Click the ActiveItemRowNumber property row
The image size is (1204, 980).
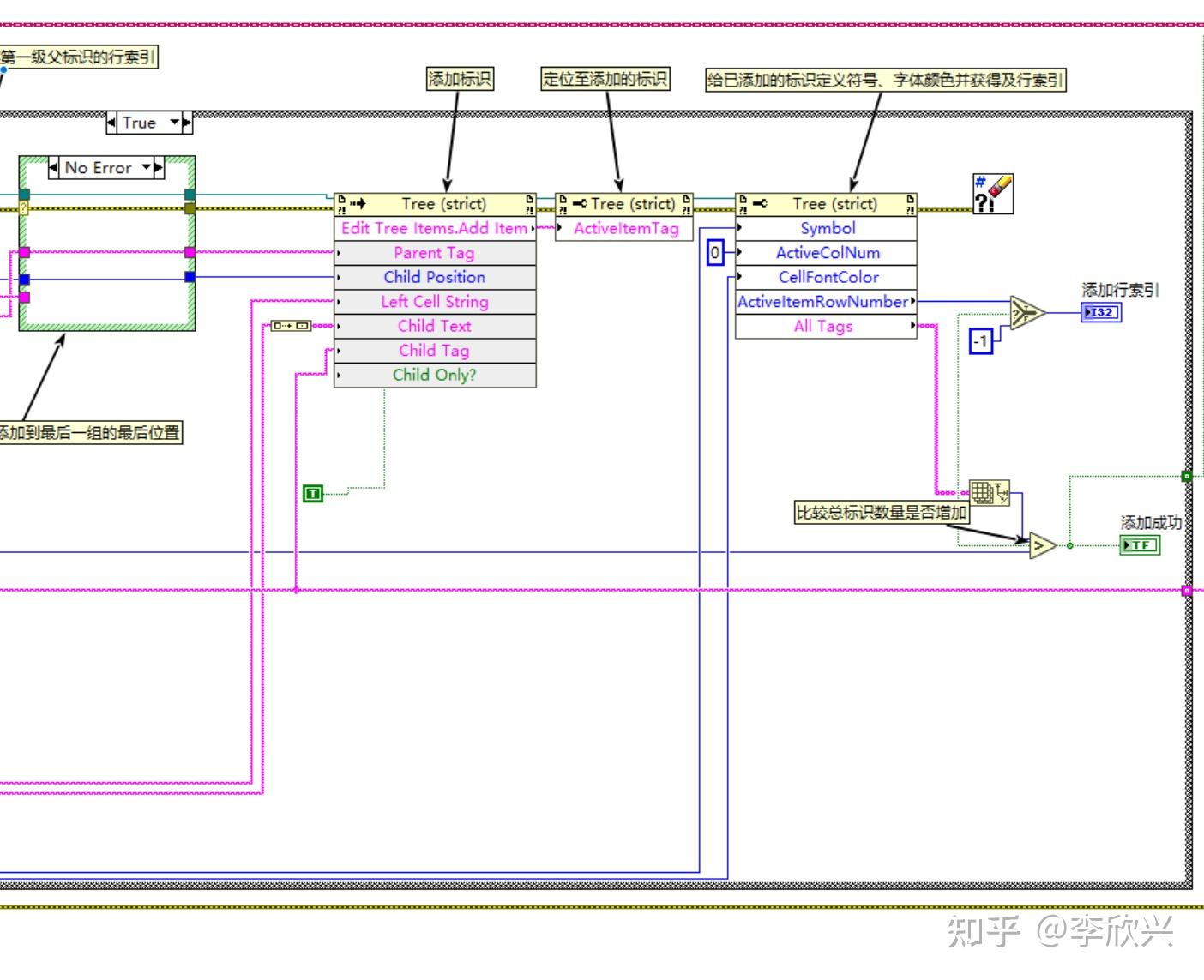pyautogui.click(x=827, y=302)
